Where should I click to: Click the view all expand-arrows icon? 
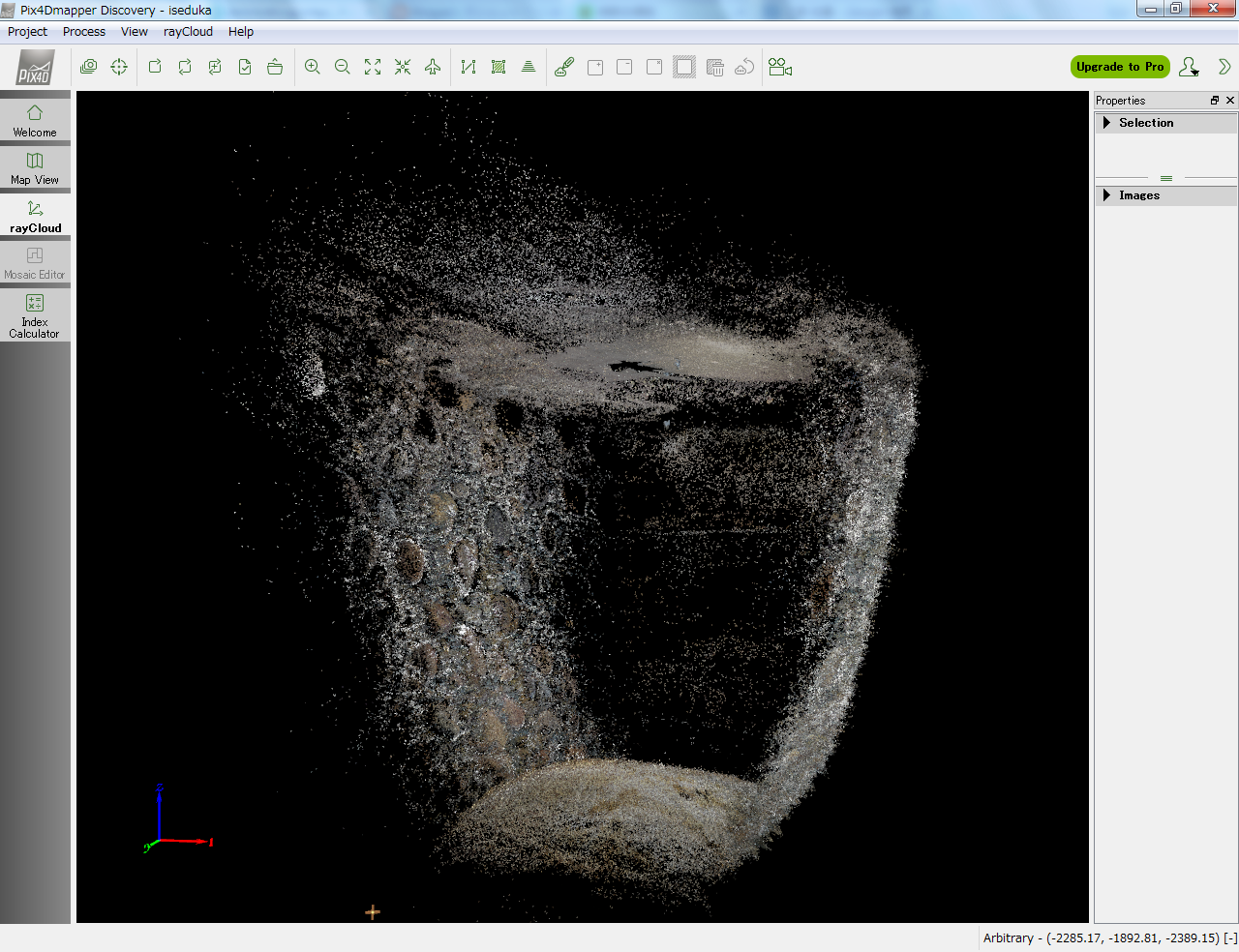(x=373, y=67)
